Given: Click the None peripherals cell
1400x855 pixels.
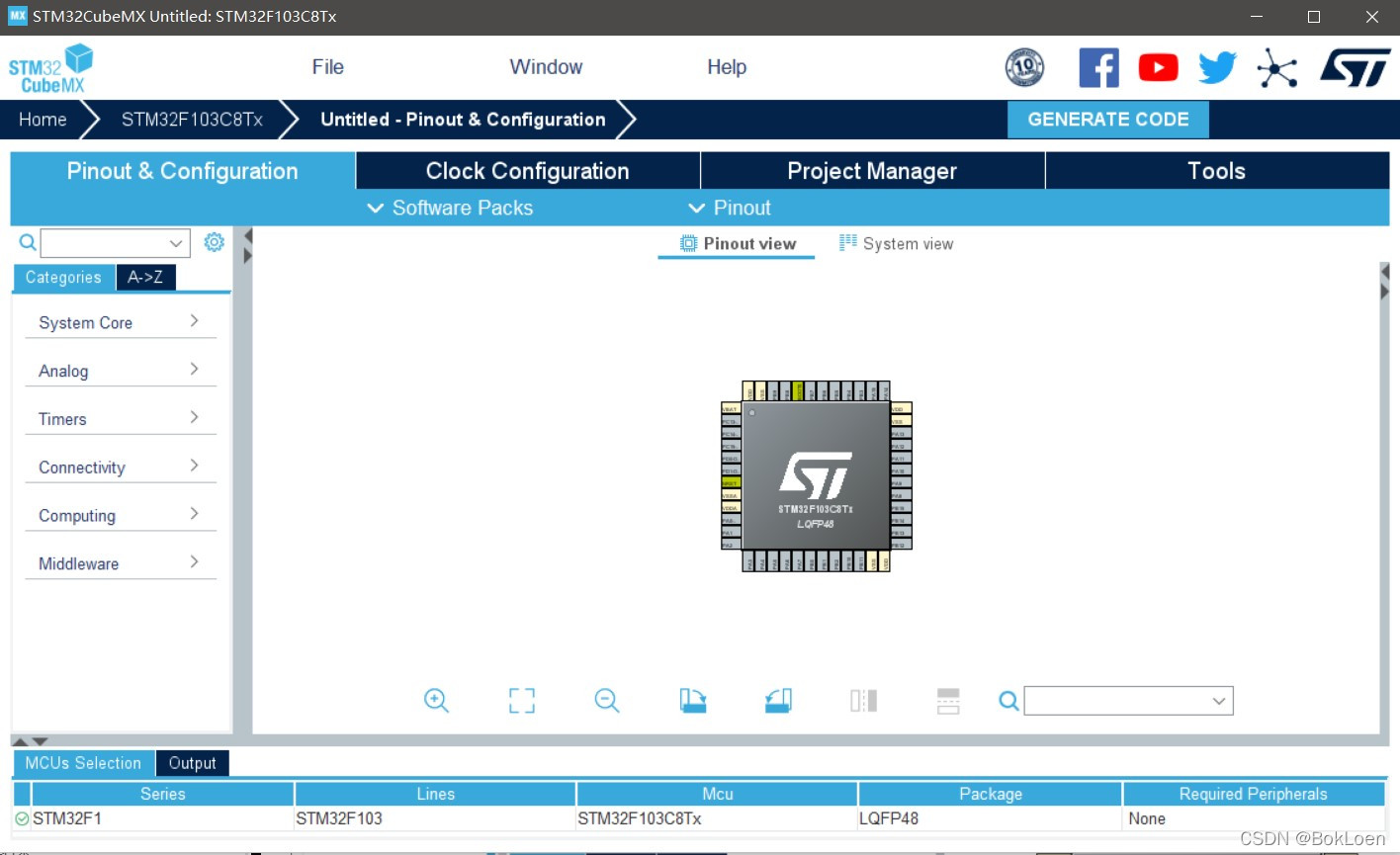Looking at the screenshot, I should 1254,818.
